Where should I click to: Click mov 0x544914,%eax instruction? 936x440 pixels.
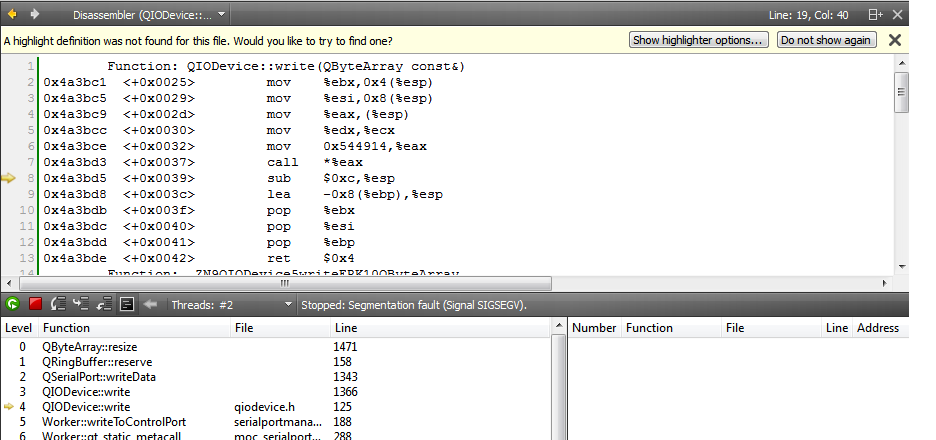(x=347, y=146)
